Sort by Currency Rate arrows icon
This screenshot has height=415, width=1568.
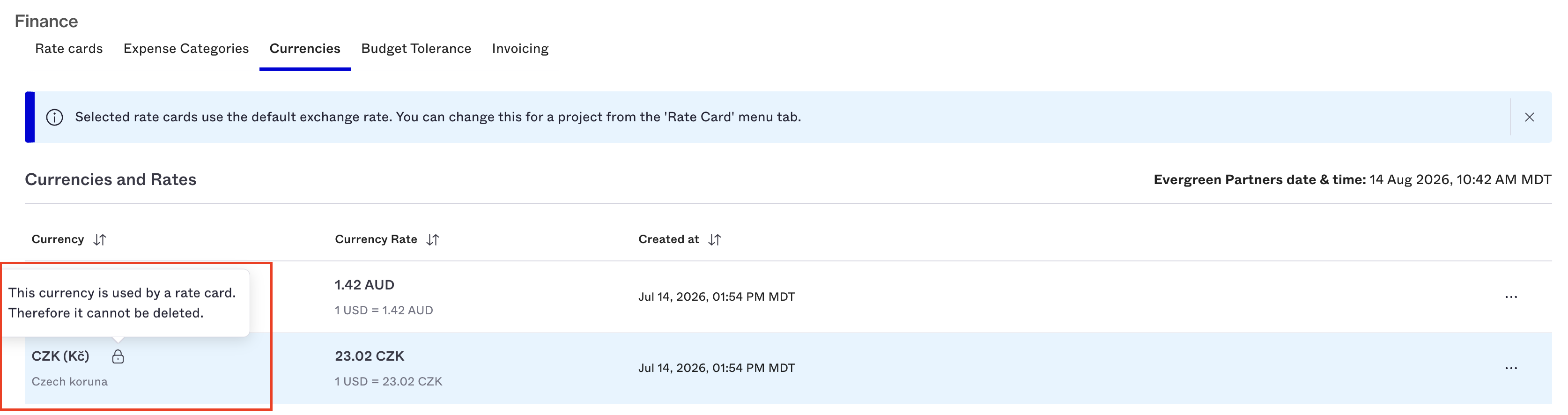[x=433, y=240]
